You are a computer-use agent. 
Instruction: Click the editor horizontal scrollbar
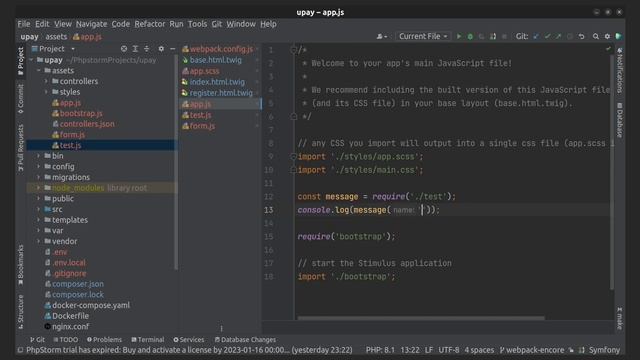point(421,318)
